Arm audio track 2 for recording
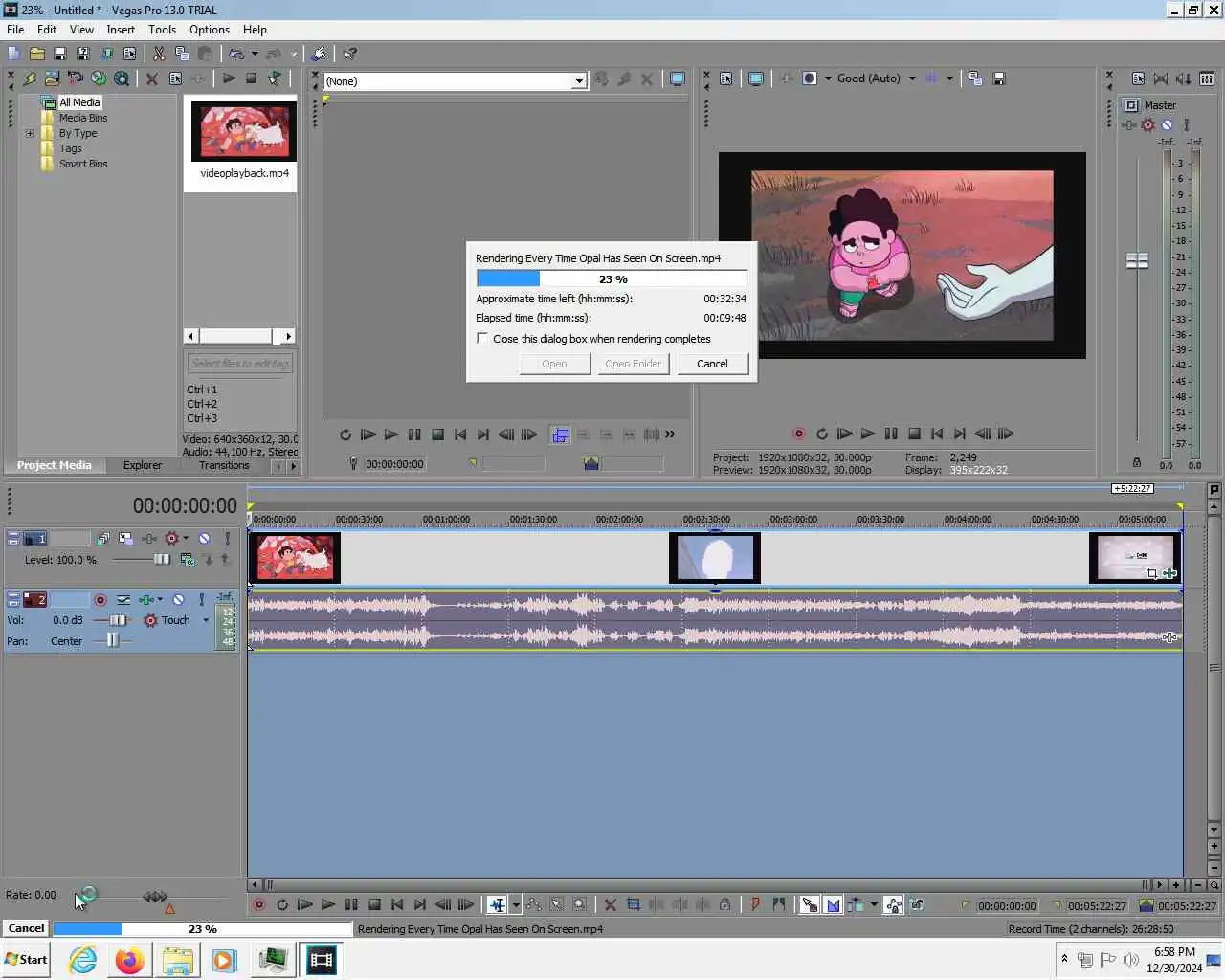The image size is (1225, 980). click(x=100, y=600)
